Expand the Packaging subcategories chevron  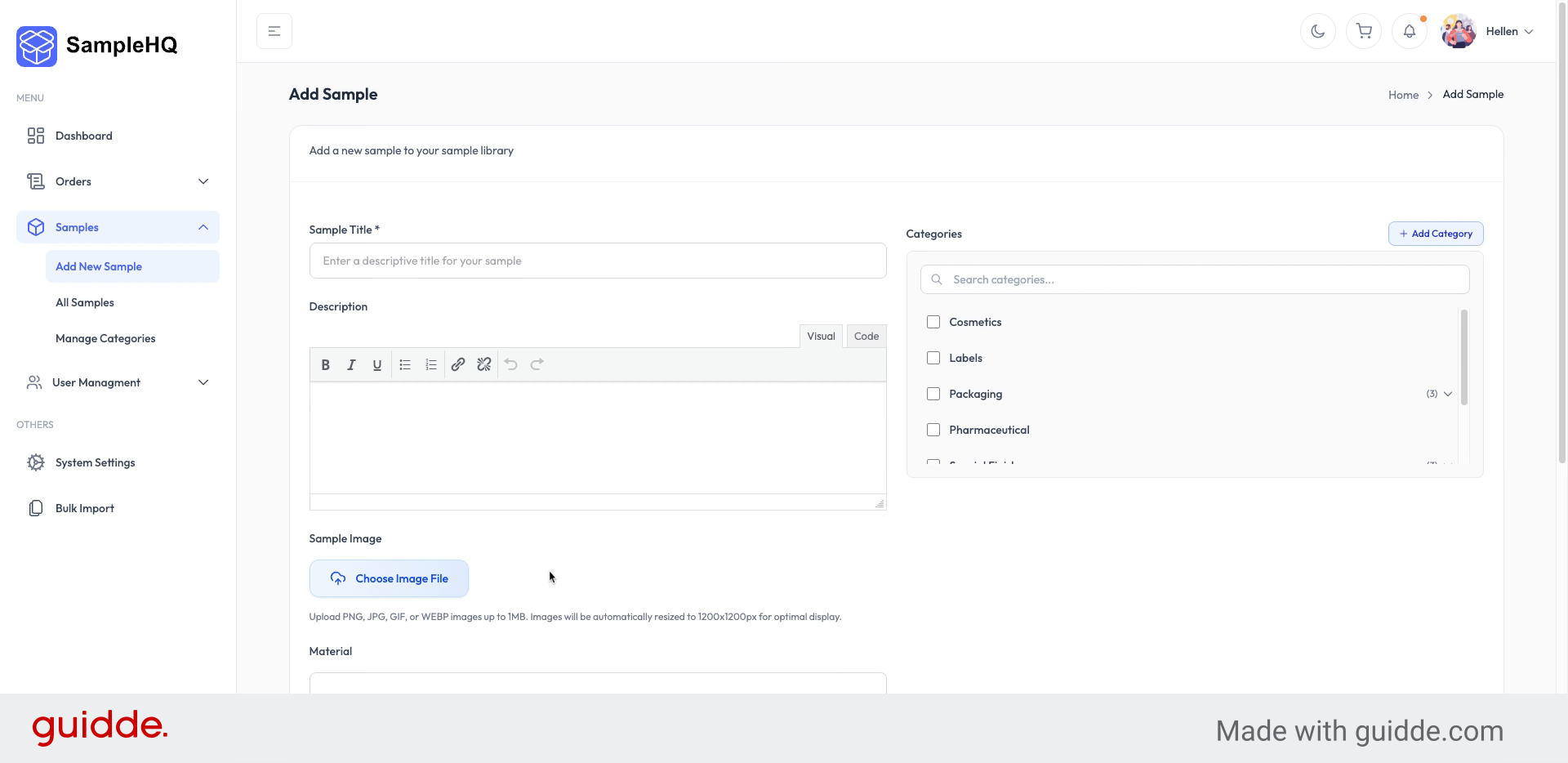pyautogui.click(x=1448, y=394)
